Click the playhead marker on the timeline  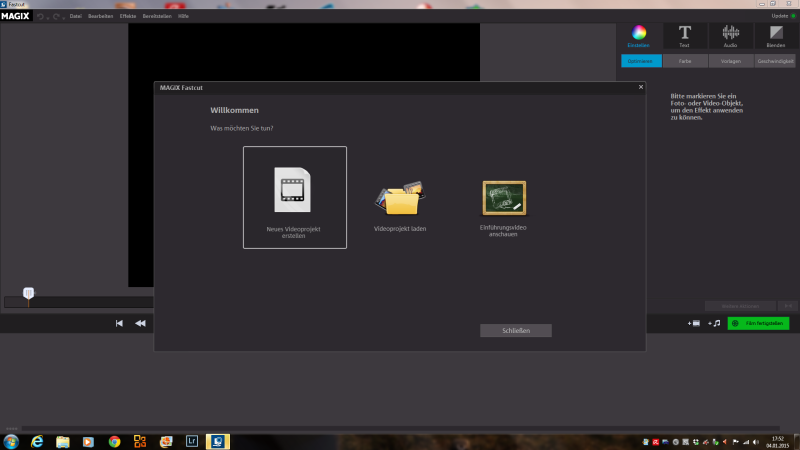(x=29, y=293)
